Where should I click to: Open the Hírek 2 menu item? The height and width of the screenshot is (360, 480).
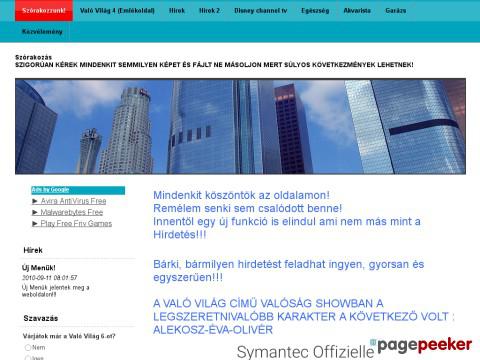coord(209,11)
